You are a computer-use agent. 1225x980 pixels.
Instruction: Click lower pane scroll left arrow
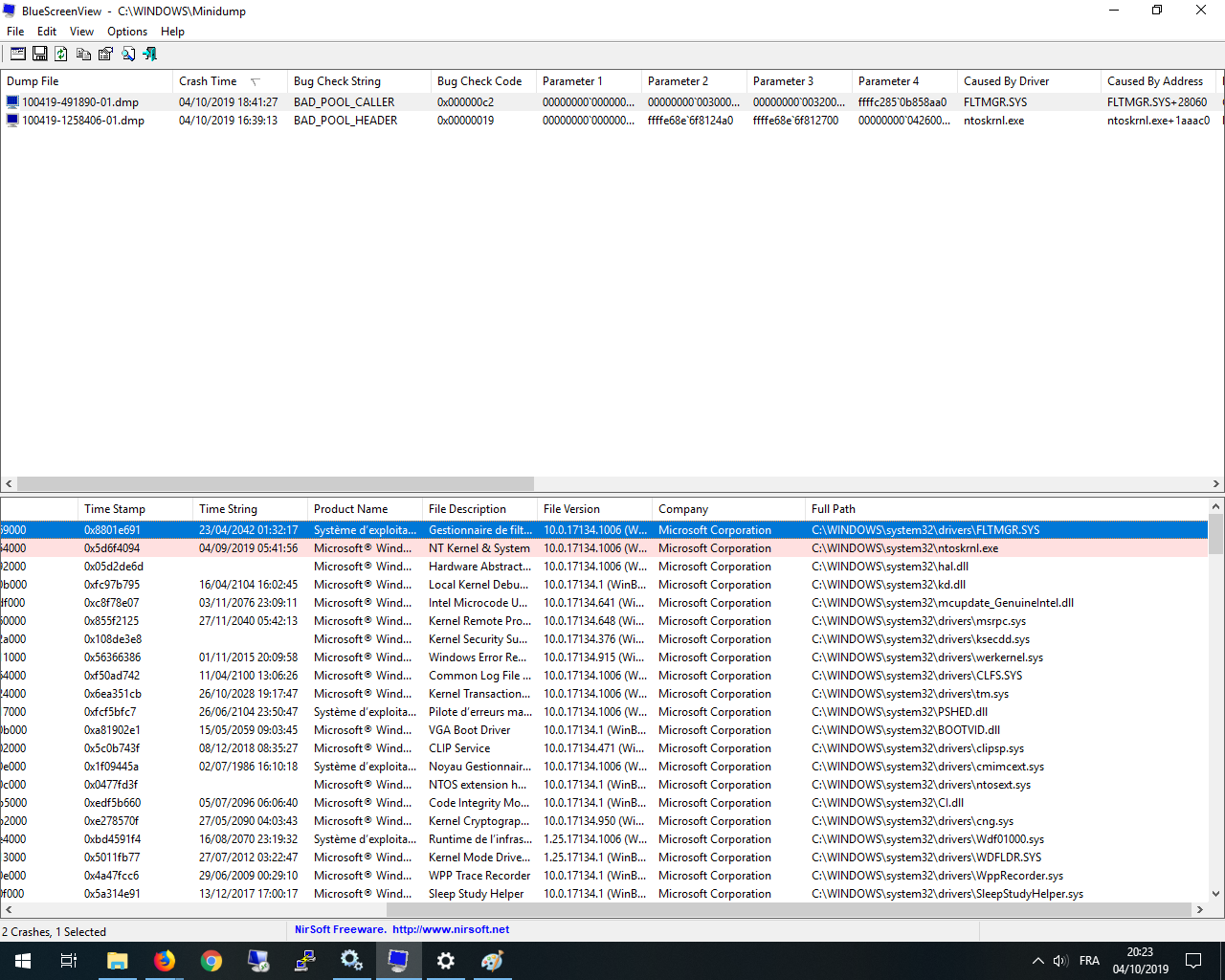[9, 909]
